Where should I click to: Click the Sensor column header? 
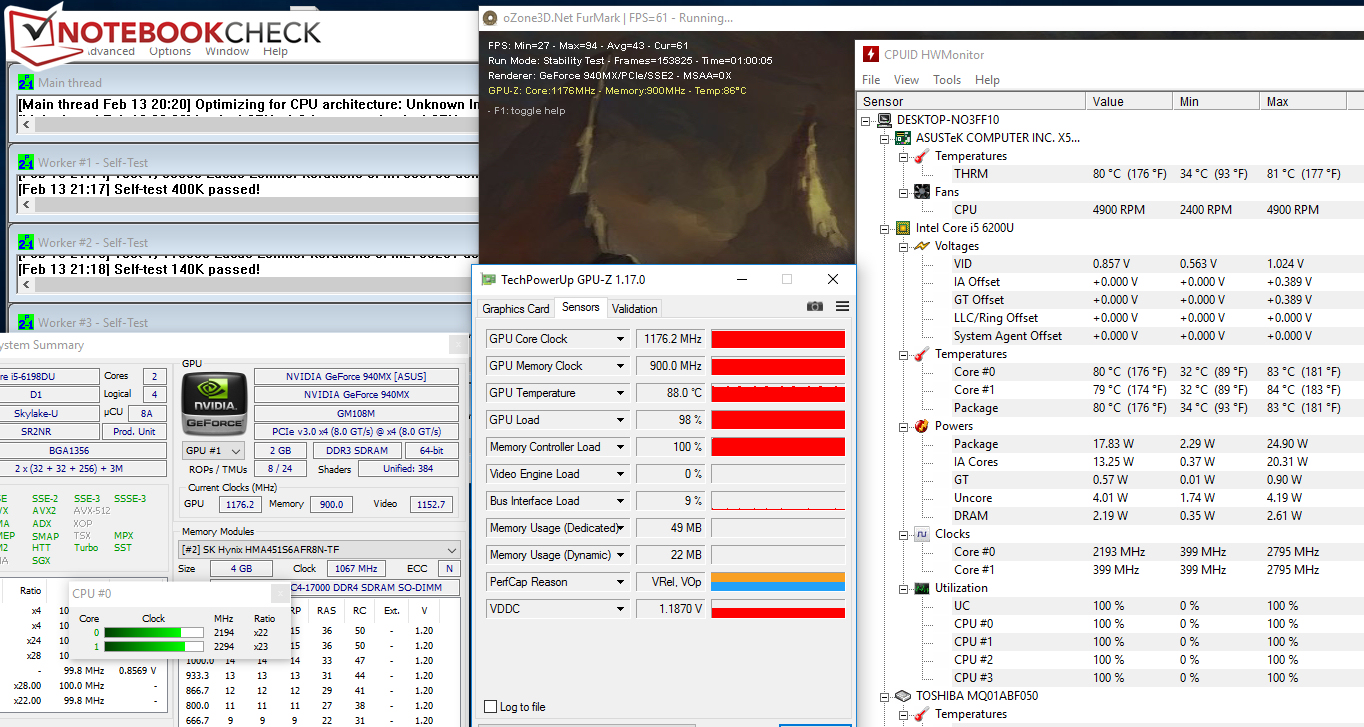972,101
